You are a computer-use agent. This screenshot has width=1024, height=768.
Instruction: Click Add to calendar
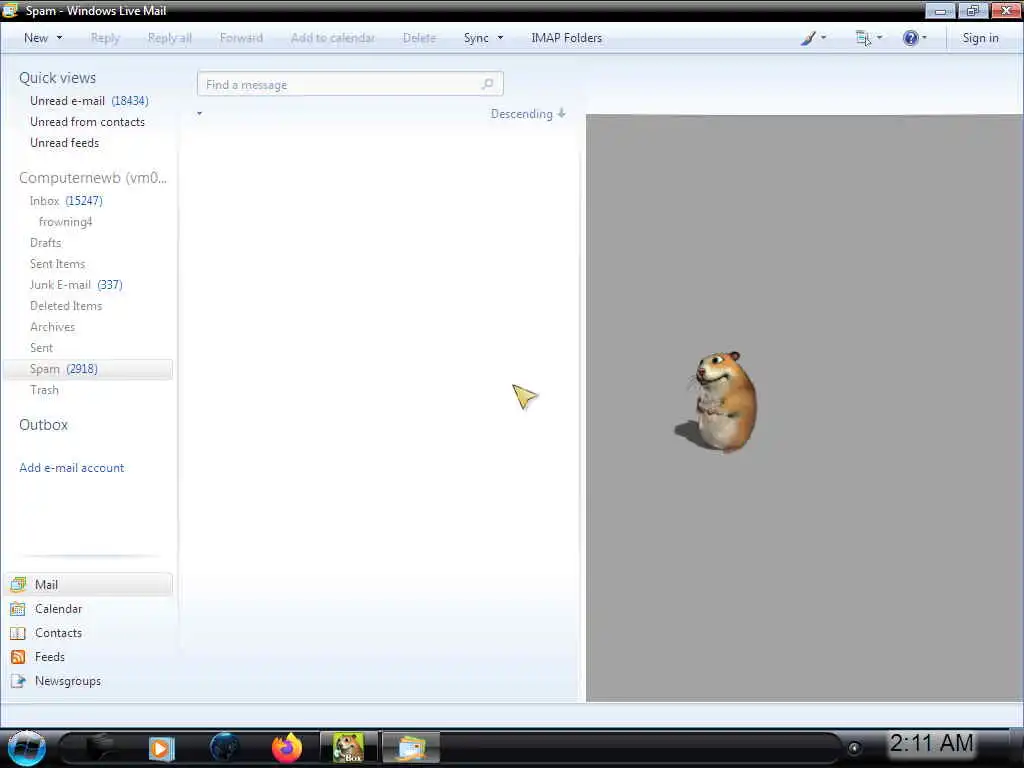tap(333, 38)
